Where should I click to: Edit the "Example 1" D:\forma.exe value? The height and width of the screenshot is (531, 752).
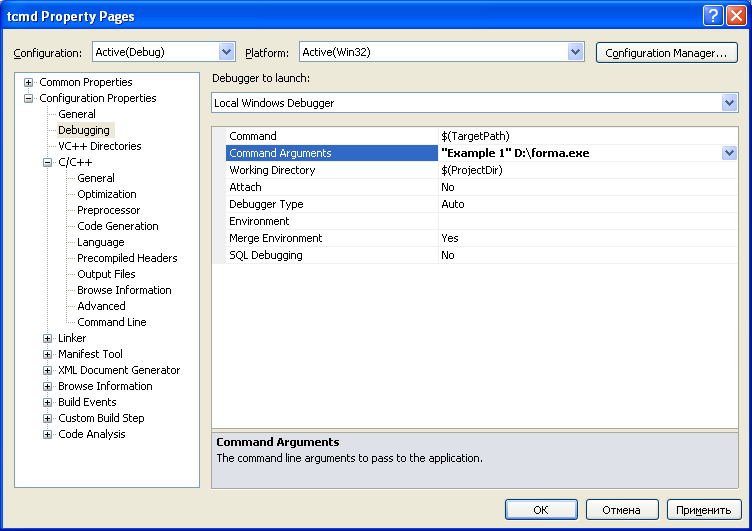click(580, 153)
